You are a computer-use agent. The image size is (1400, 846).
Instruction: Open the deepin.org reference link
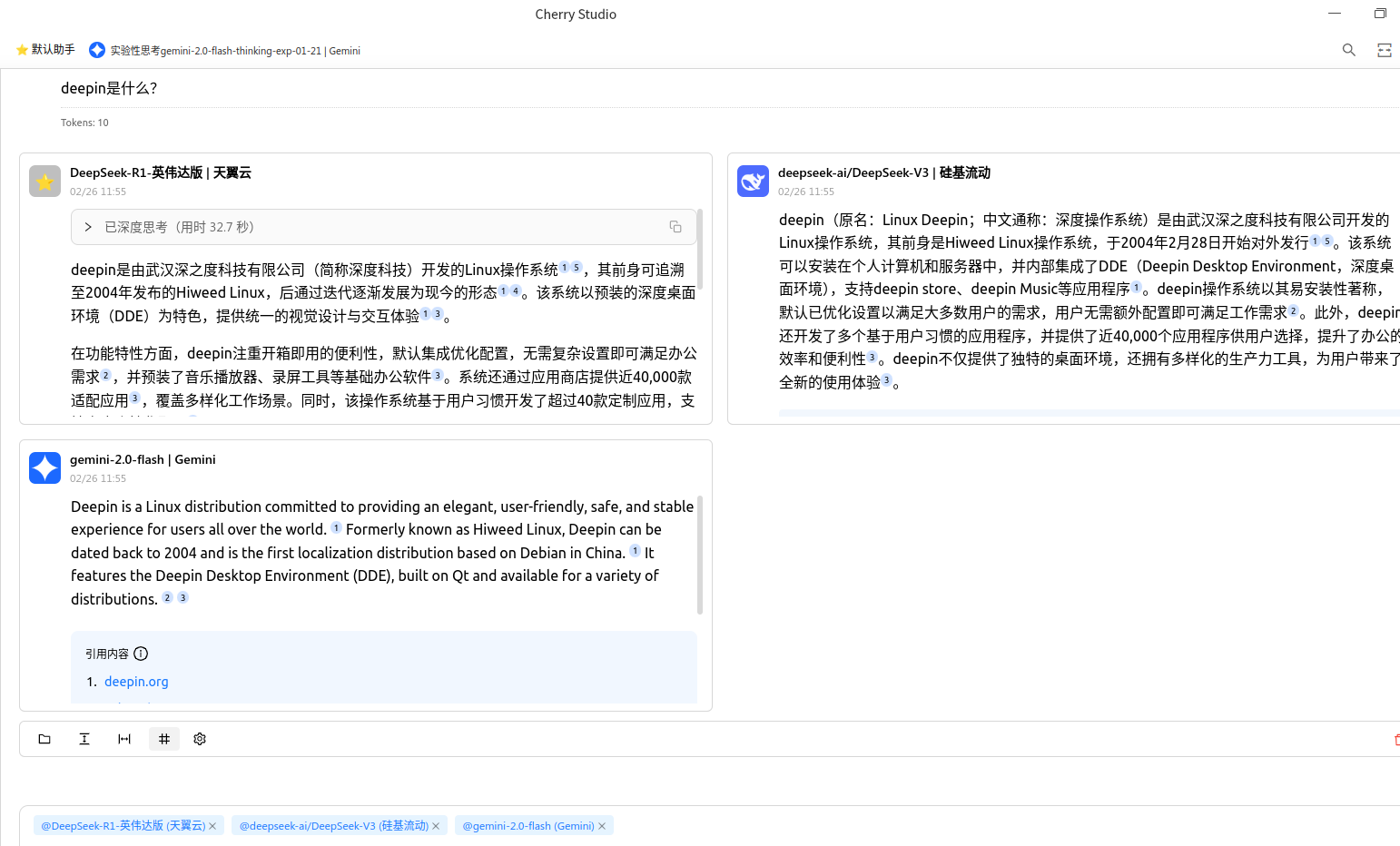tap(136, 682)
